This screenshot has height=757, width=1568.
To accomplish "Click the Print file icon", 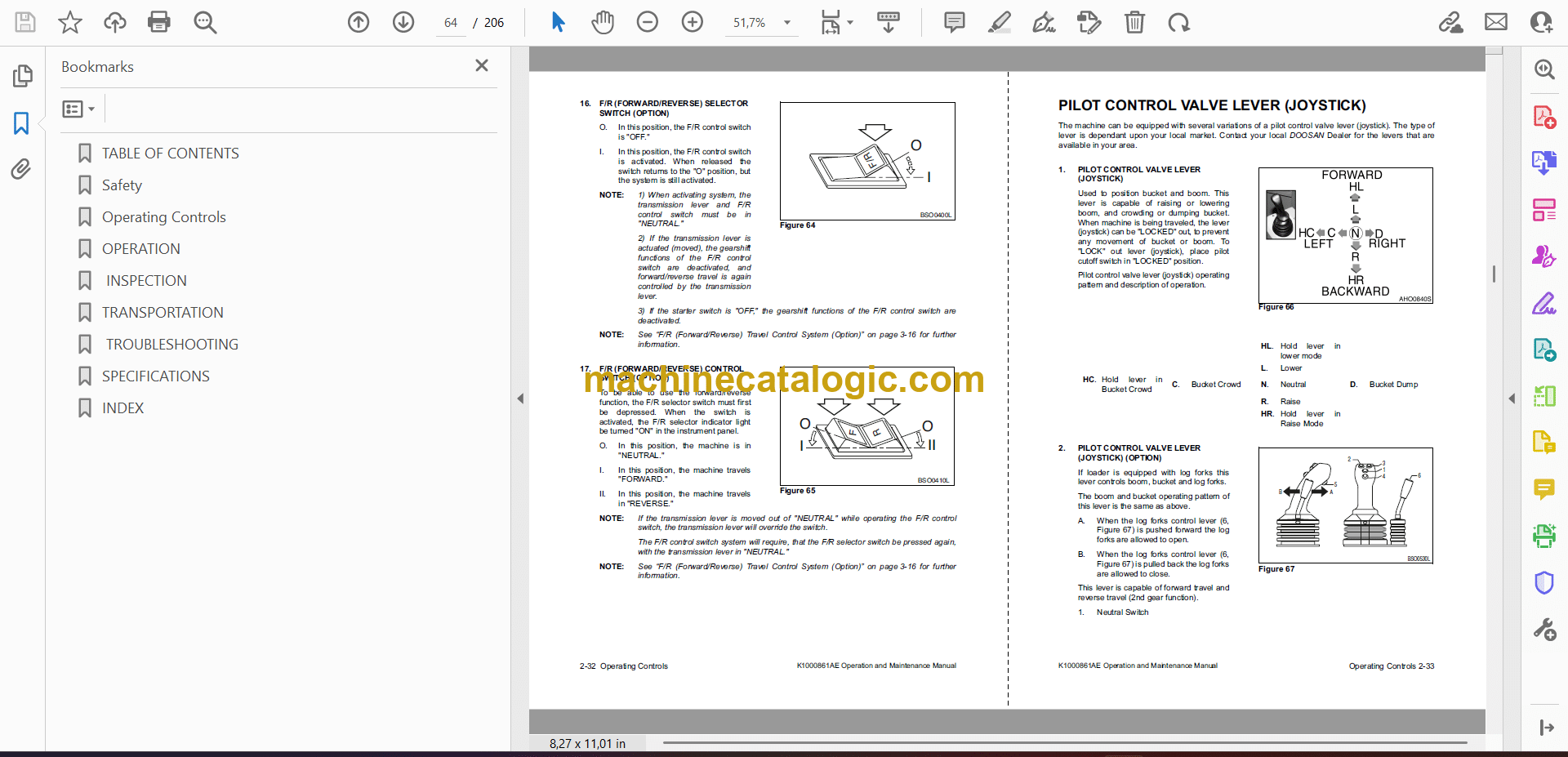I will click(158, 22).
